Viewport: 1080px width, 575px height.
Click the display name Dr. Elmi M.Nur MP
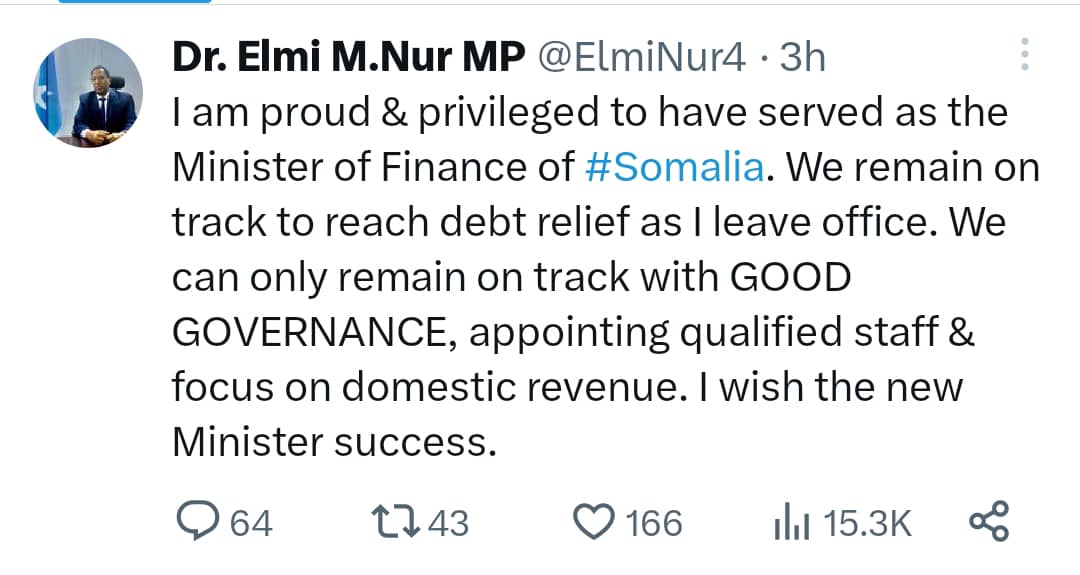click(349, 59)
